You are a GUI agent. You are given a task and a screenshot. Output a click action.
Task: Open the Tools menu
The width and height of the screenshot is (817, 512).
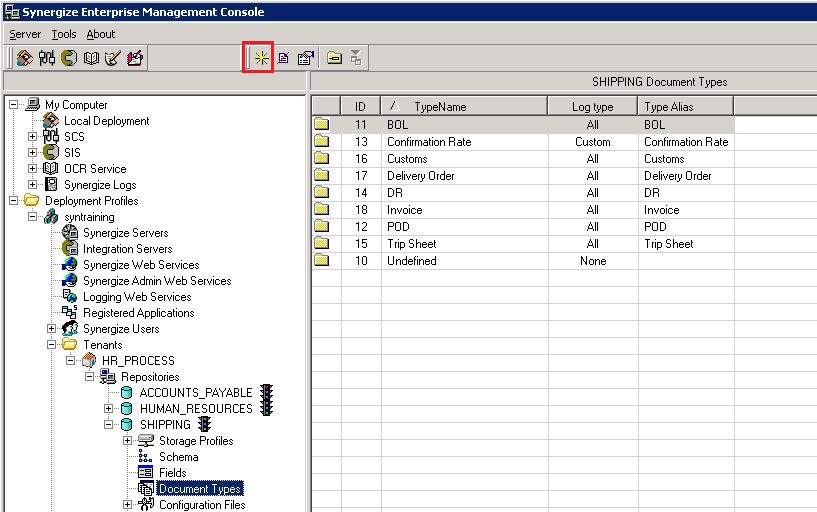point(64,34)
